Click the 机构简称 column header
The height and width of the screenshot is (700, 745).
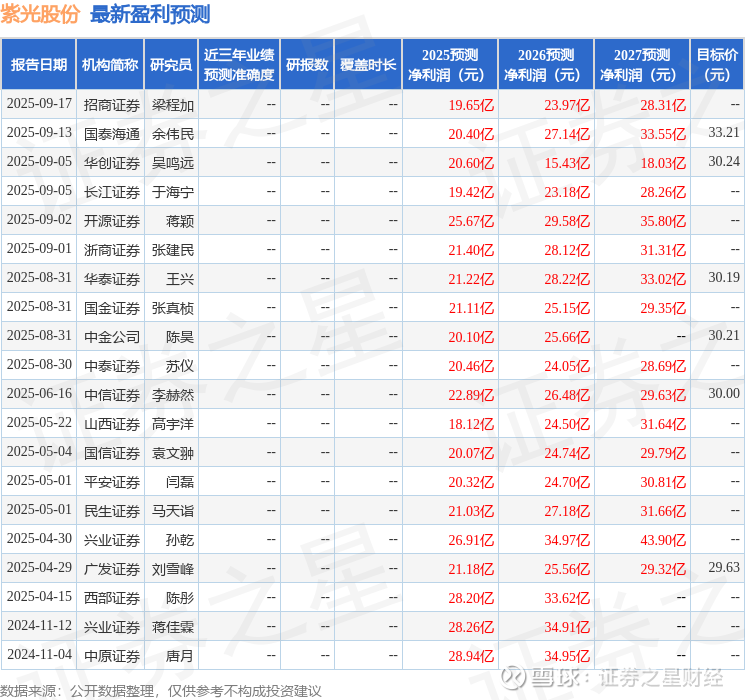click(110, 65)
